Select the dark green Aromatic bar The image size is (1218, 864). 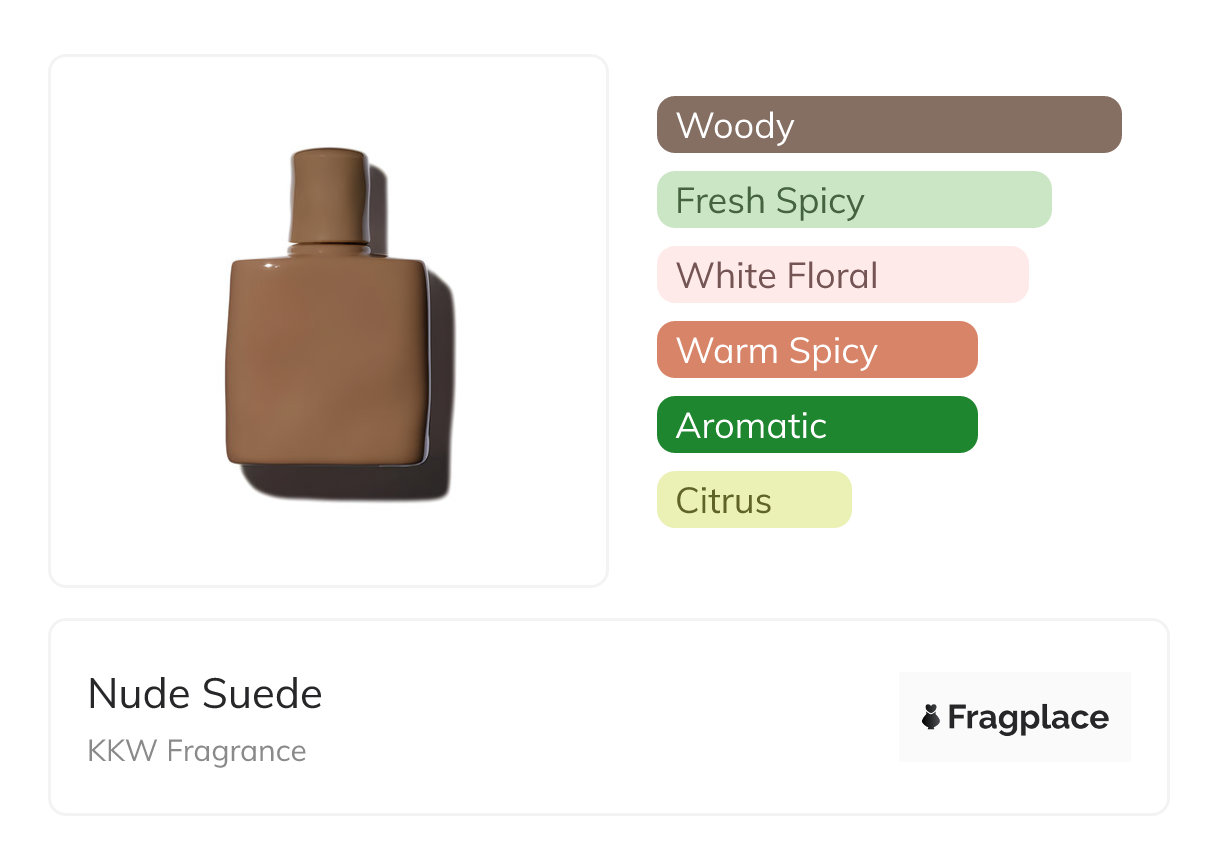(816, 425)
